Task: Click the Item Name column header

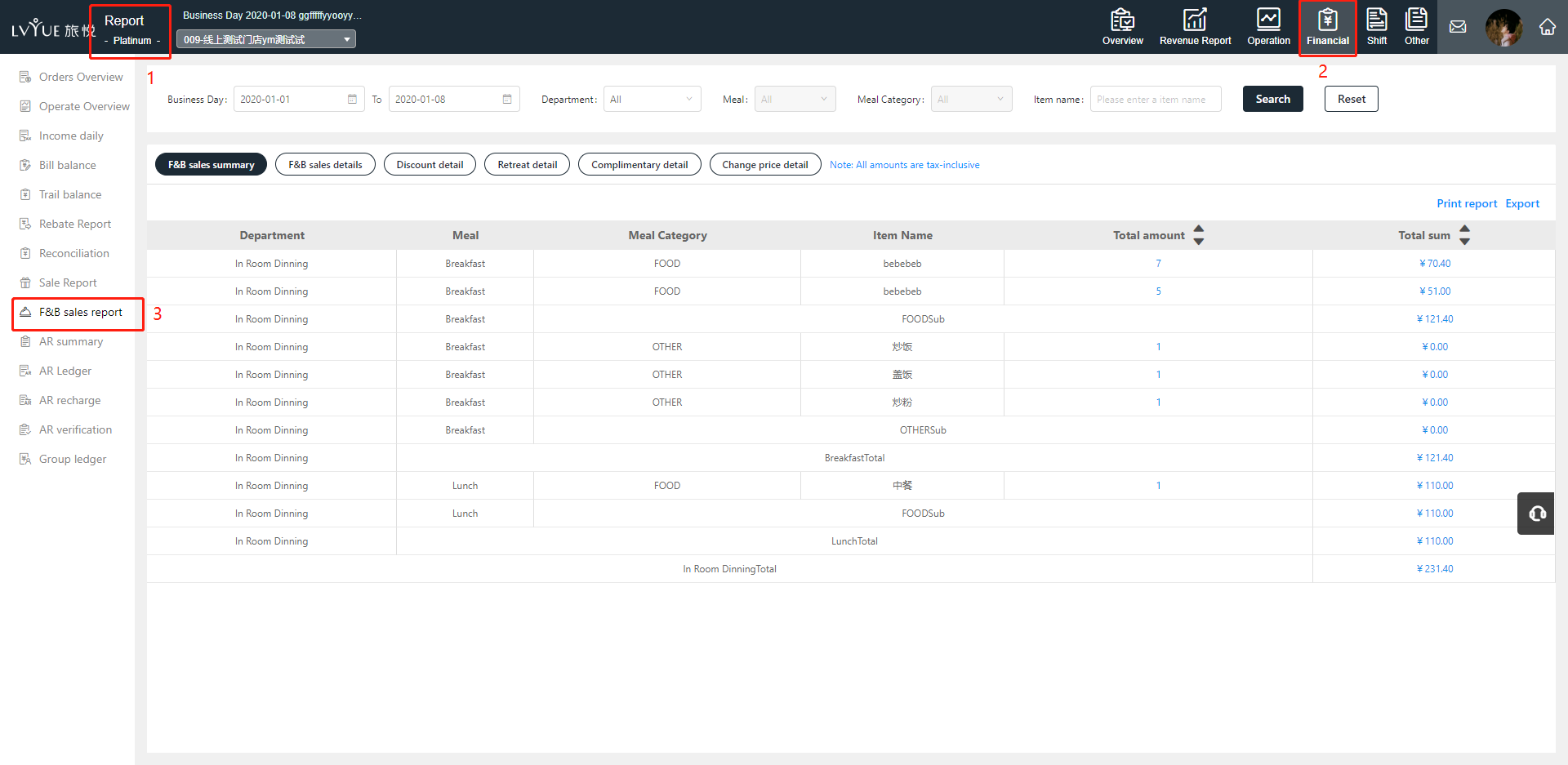Action: pyautogui.click(x=902, y=235)
